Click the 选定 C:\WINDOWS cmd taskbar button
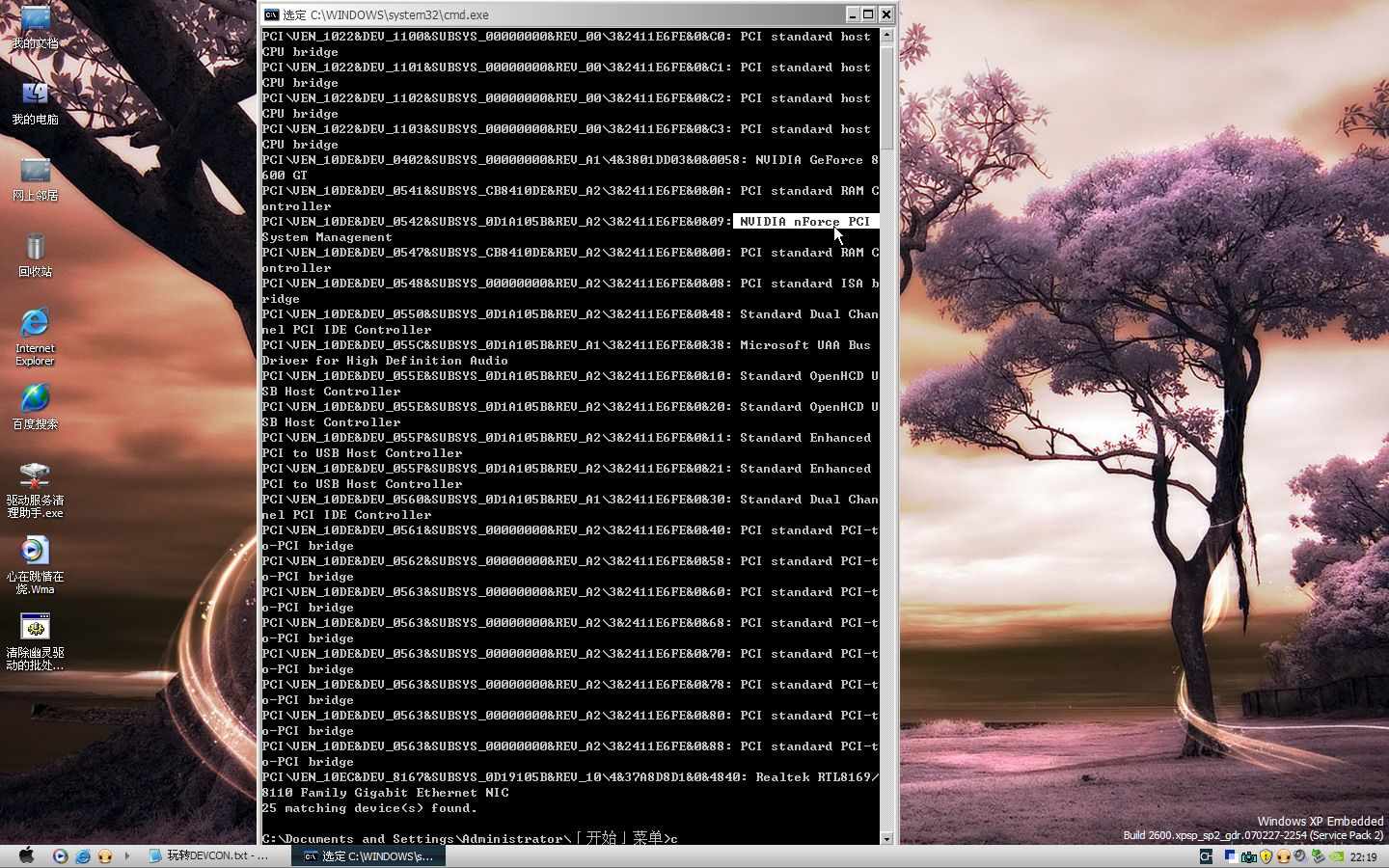Viewport: 1389px width, 868px height. pyautogui.click(x=368, y=855)
